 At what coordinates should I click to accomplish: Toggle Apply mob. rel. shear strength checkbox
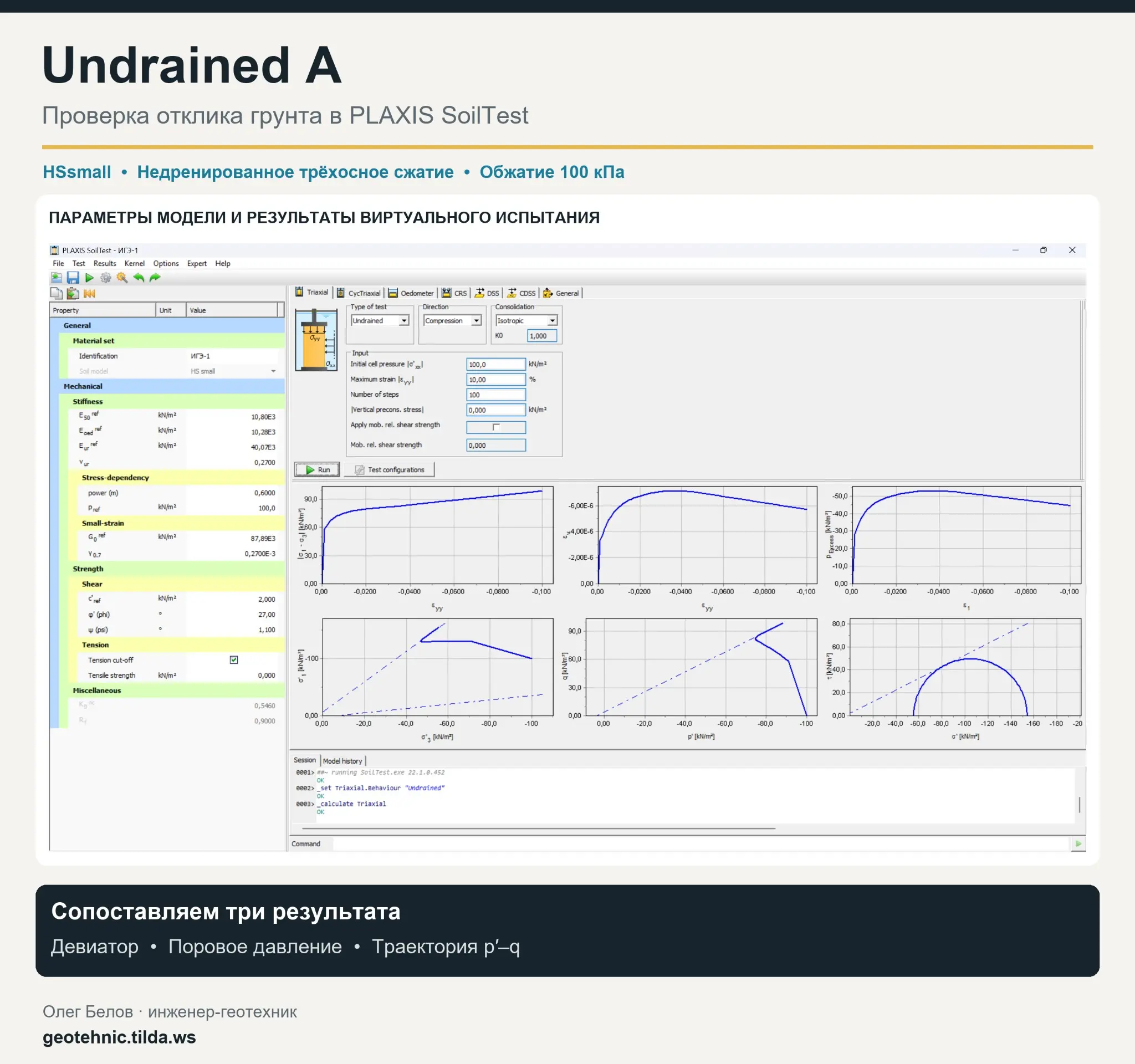[496, 427]
